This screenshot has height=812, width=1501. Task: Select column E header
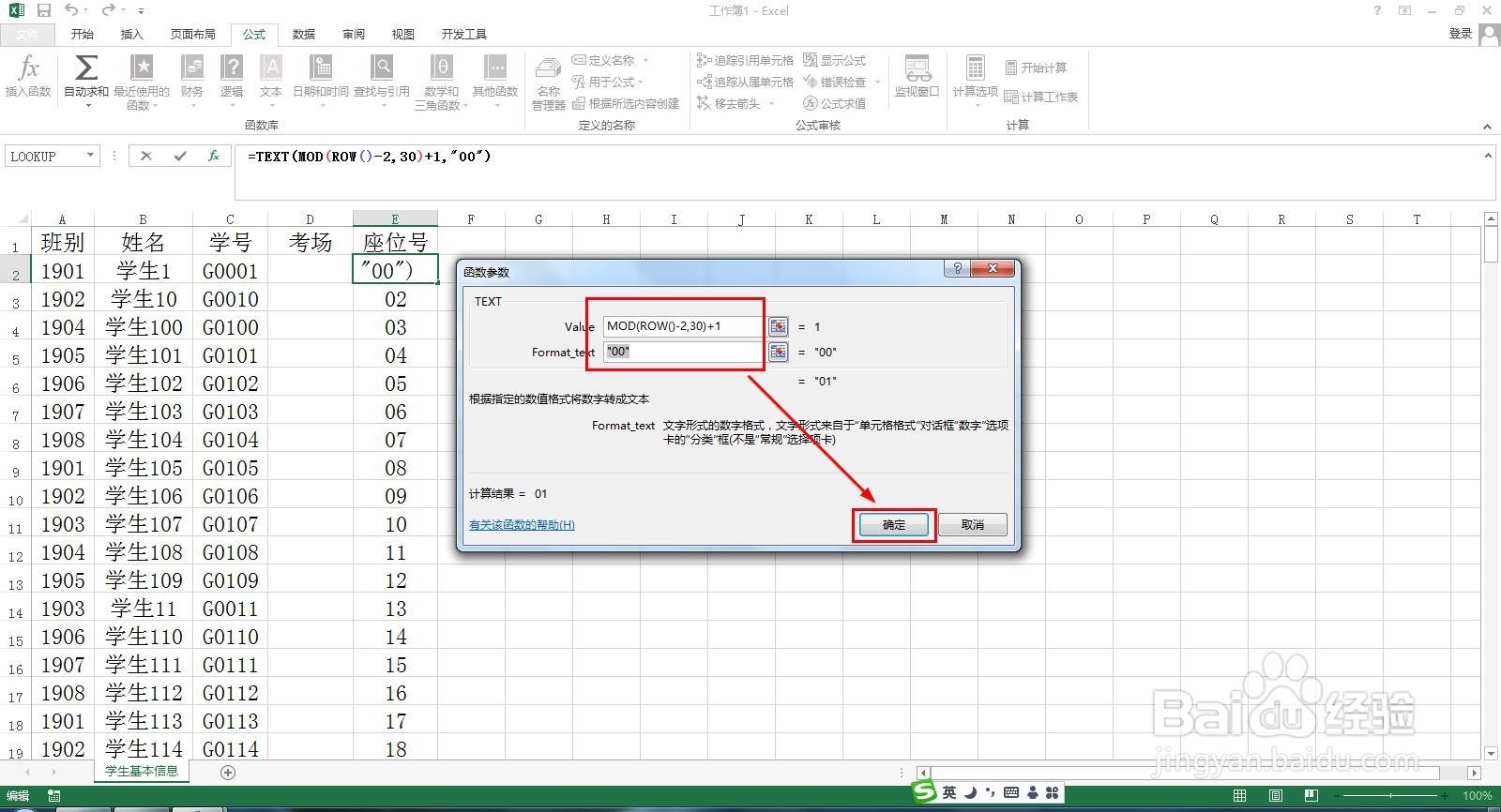(395, 218)
